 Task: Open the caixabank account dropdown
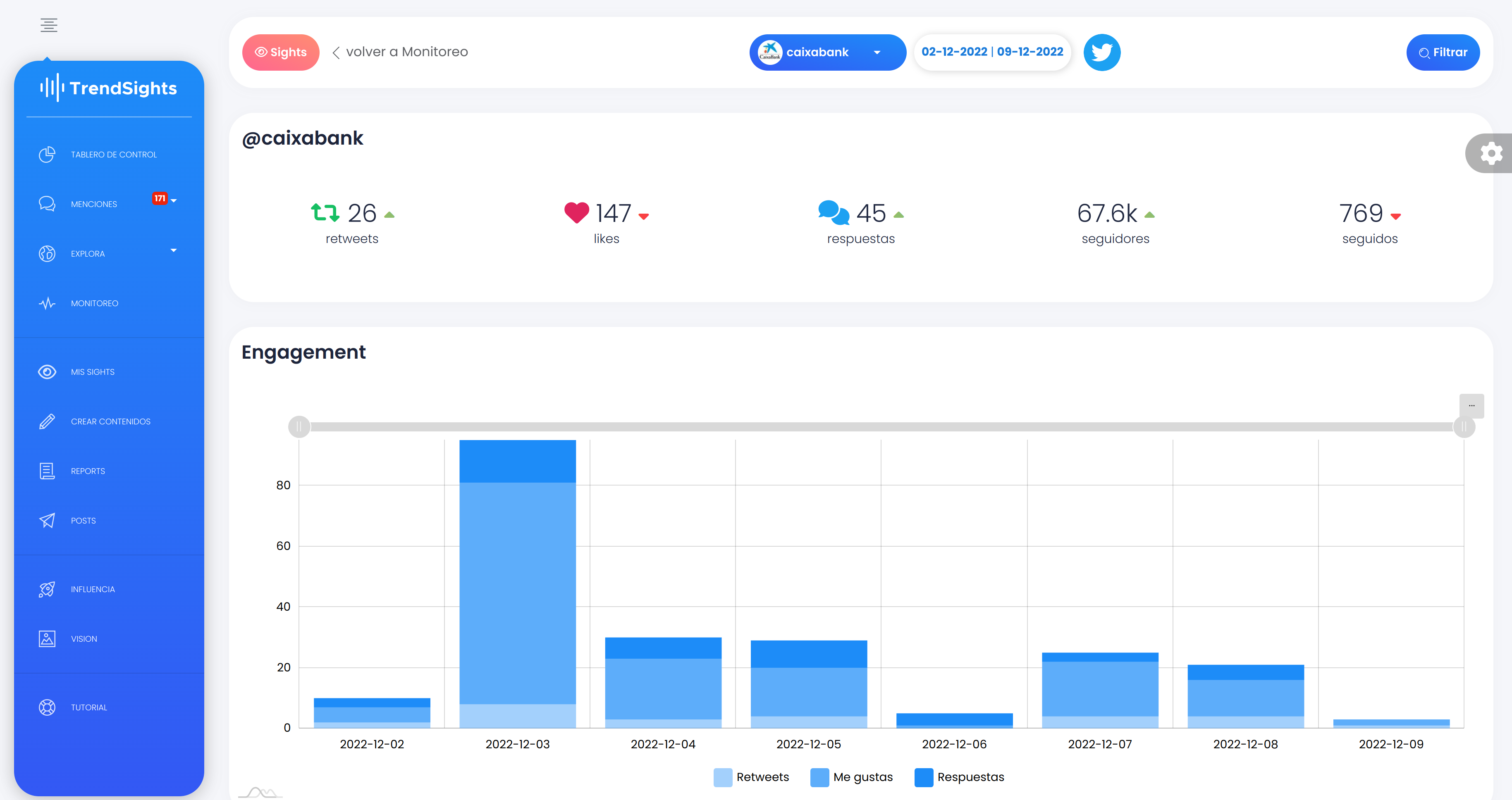pos(828,52)
